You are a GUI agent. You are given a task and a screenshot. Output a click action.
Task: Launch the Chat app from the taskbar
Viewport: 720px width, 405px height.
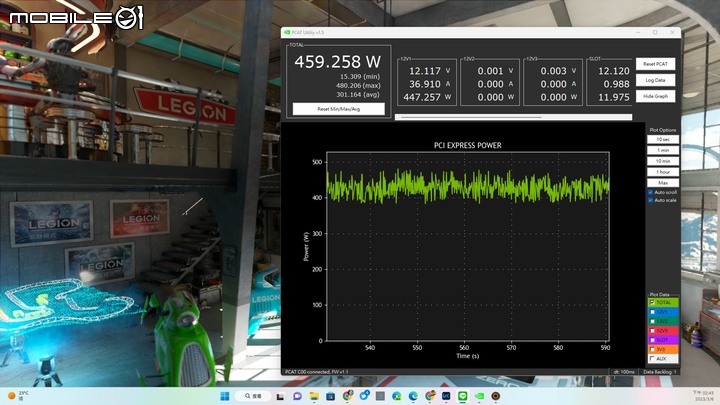(x=297, y=396)
